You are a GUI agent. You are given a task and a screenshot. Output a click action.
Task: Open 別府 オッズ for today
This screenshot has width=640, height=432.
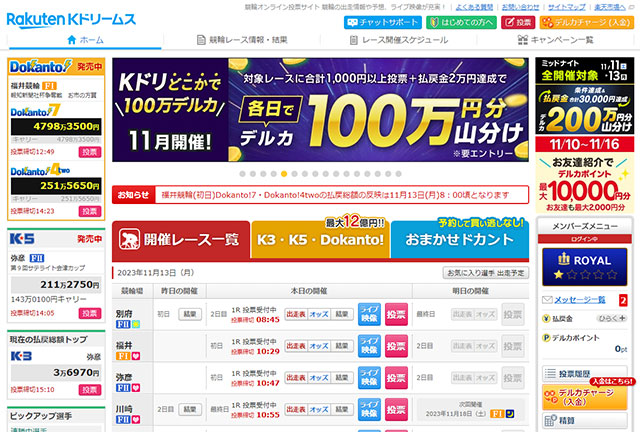(x=319, y=314)
